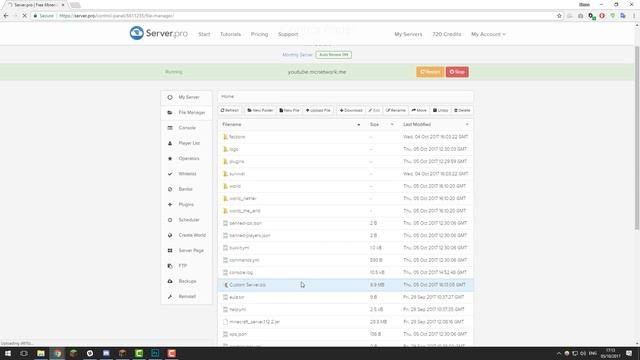Open the Plugins sidebar item

coord(187,204)
